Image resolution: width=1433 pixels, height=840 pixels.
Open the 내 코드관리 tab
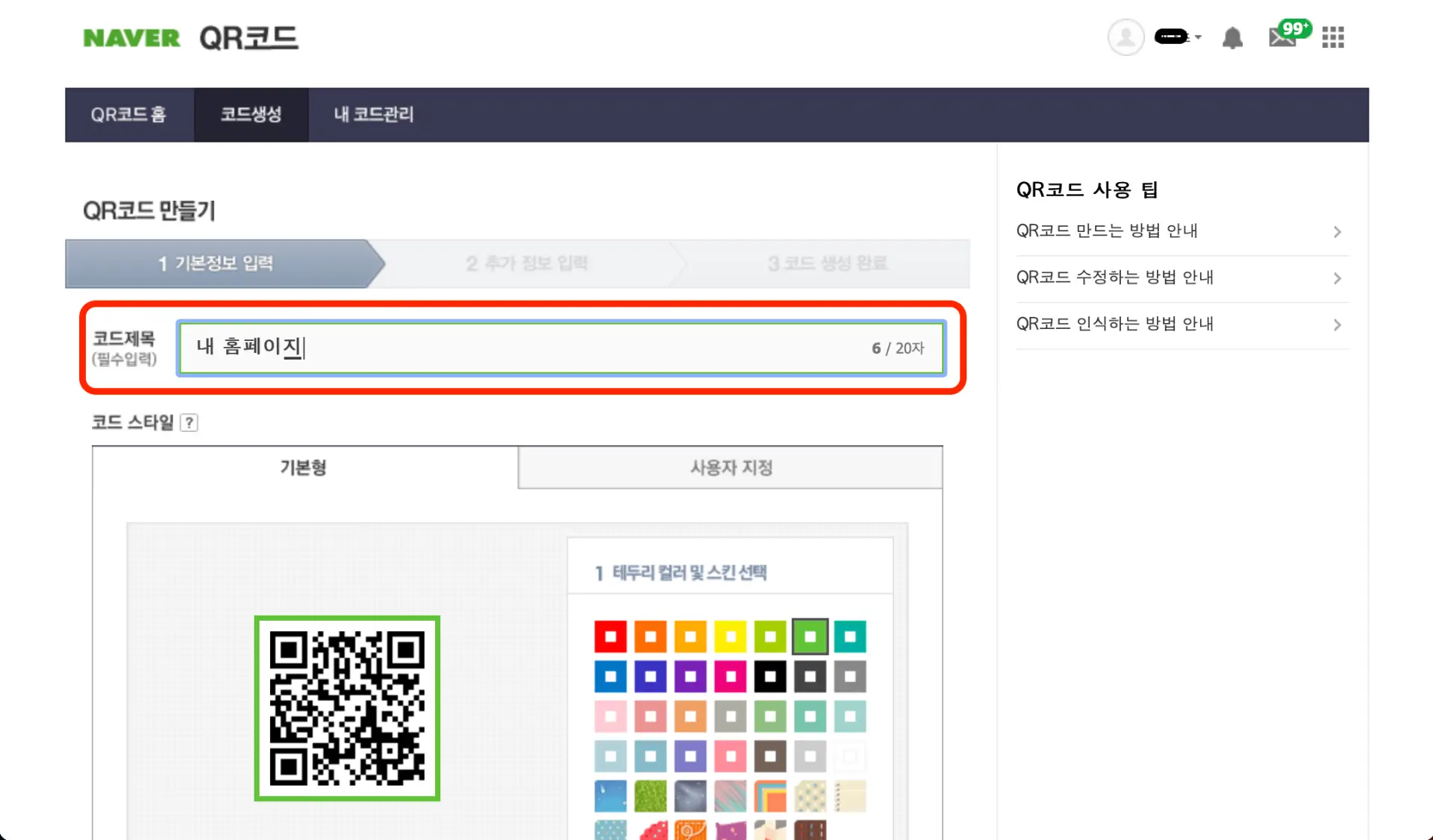[x=373, y=115]
